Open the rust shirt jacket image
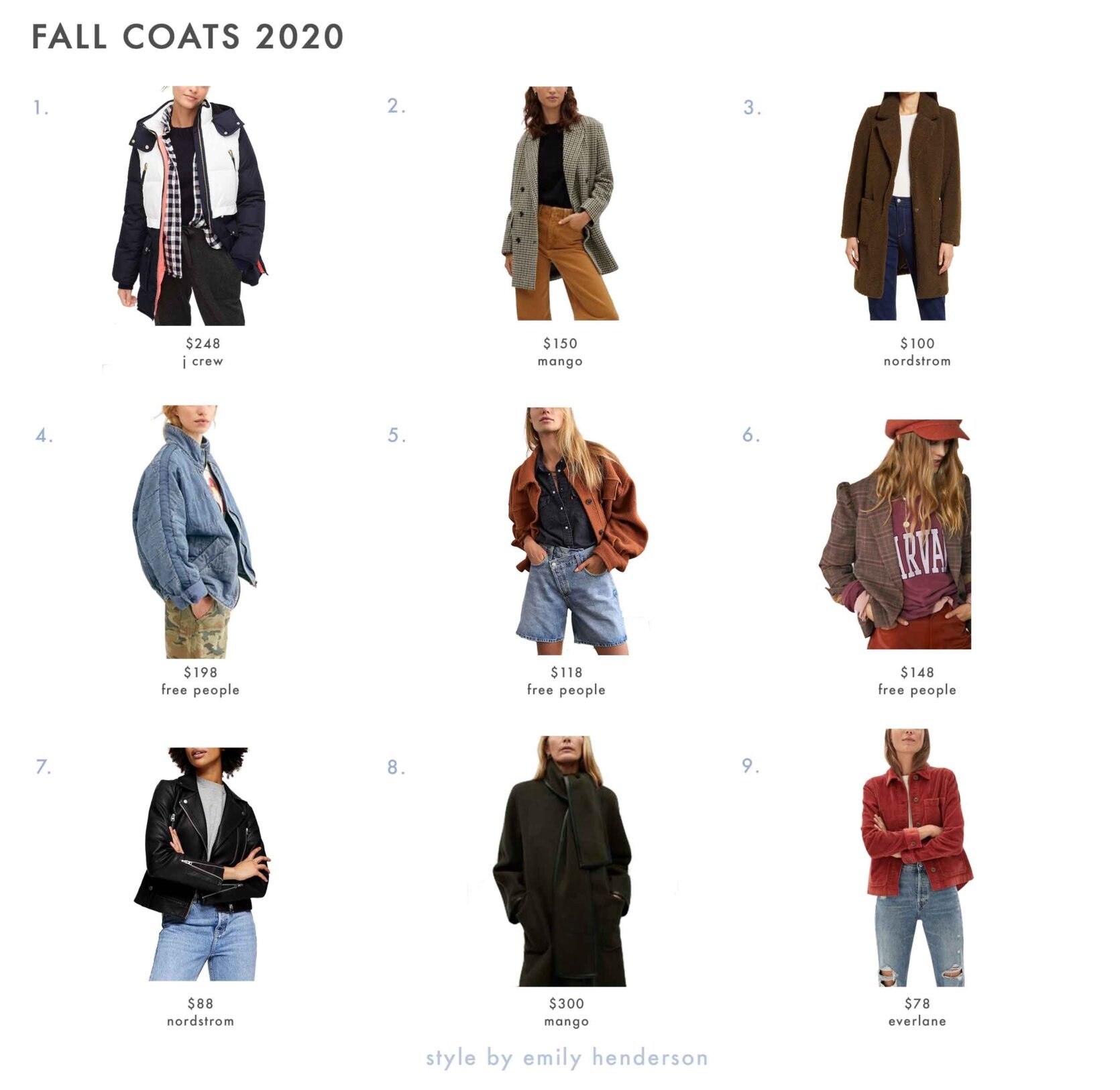This screenshot has height=1090, width=1120. pos(577,531)
